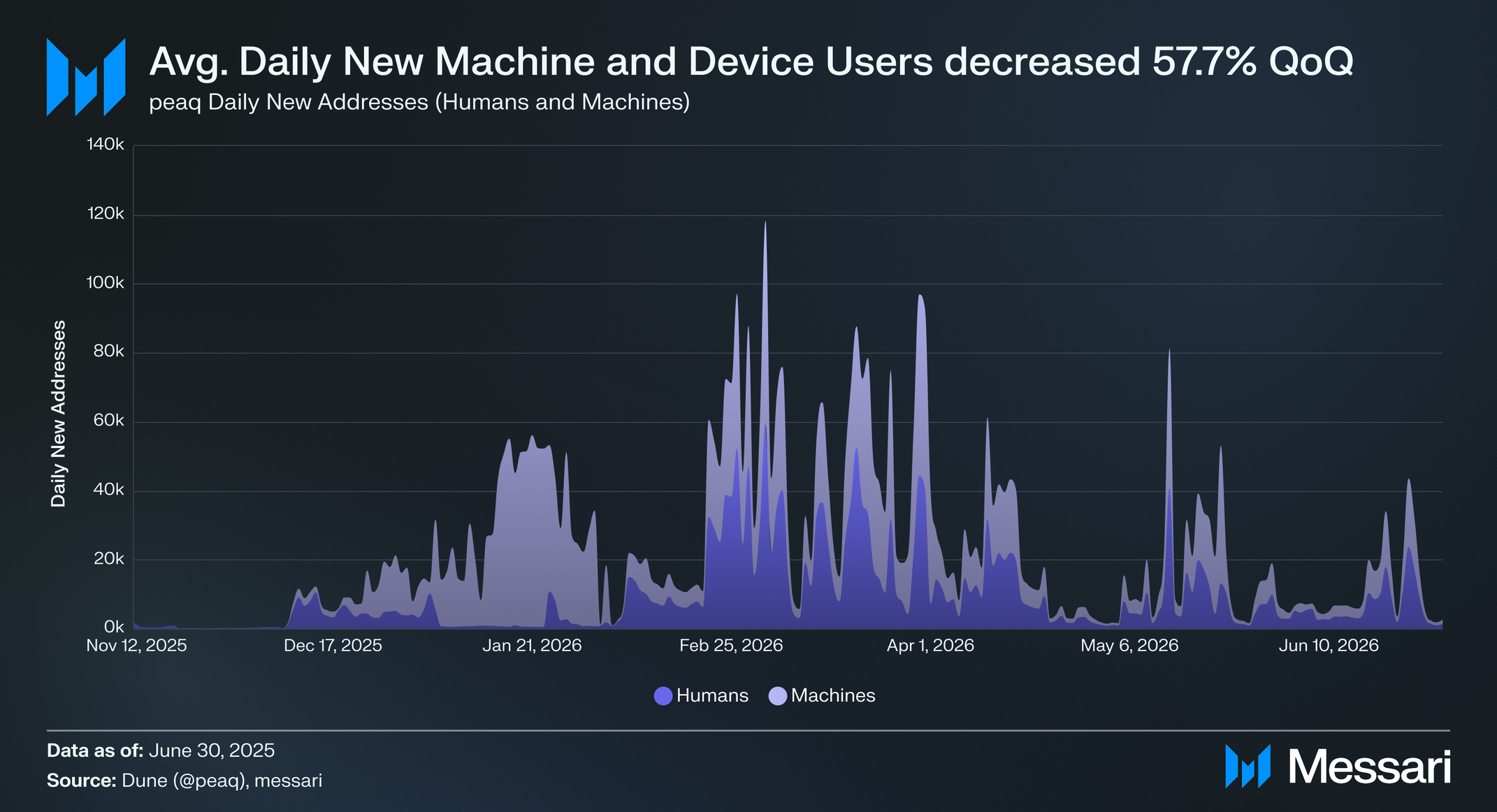This screenshot has height=812, width=1497.
Task: Toggle the Machines legend item
Action: (x=832, y=696)
